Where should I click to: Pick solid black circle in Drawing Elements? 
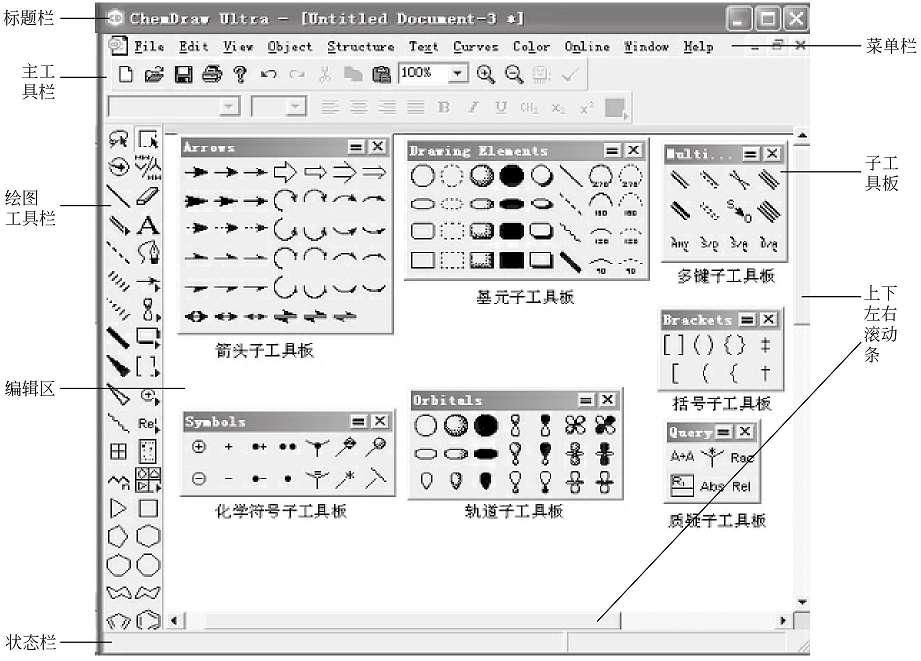pos(512,175)
